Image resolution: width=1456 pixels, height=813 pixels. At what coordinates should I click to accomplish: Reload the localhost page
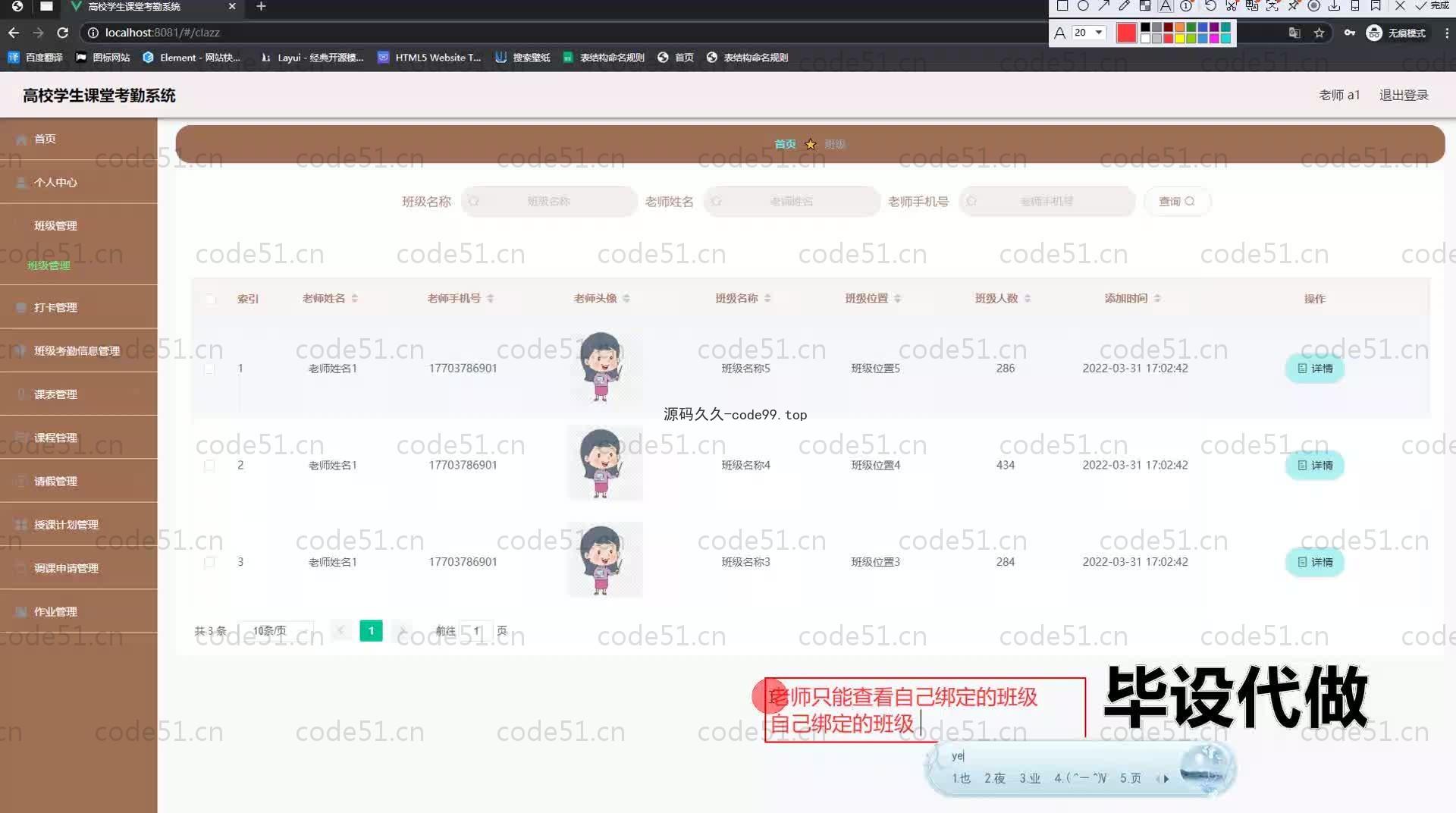[x=63, y=33]
